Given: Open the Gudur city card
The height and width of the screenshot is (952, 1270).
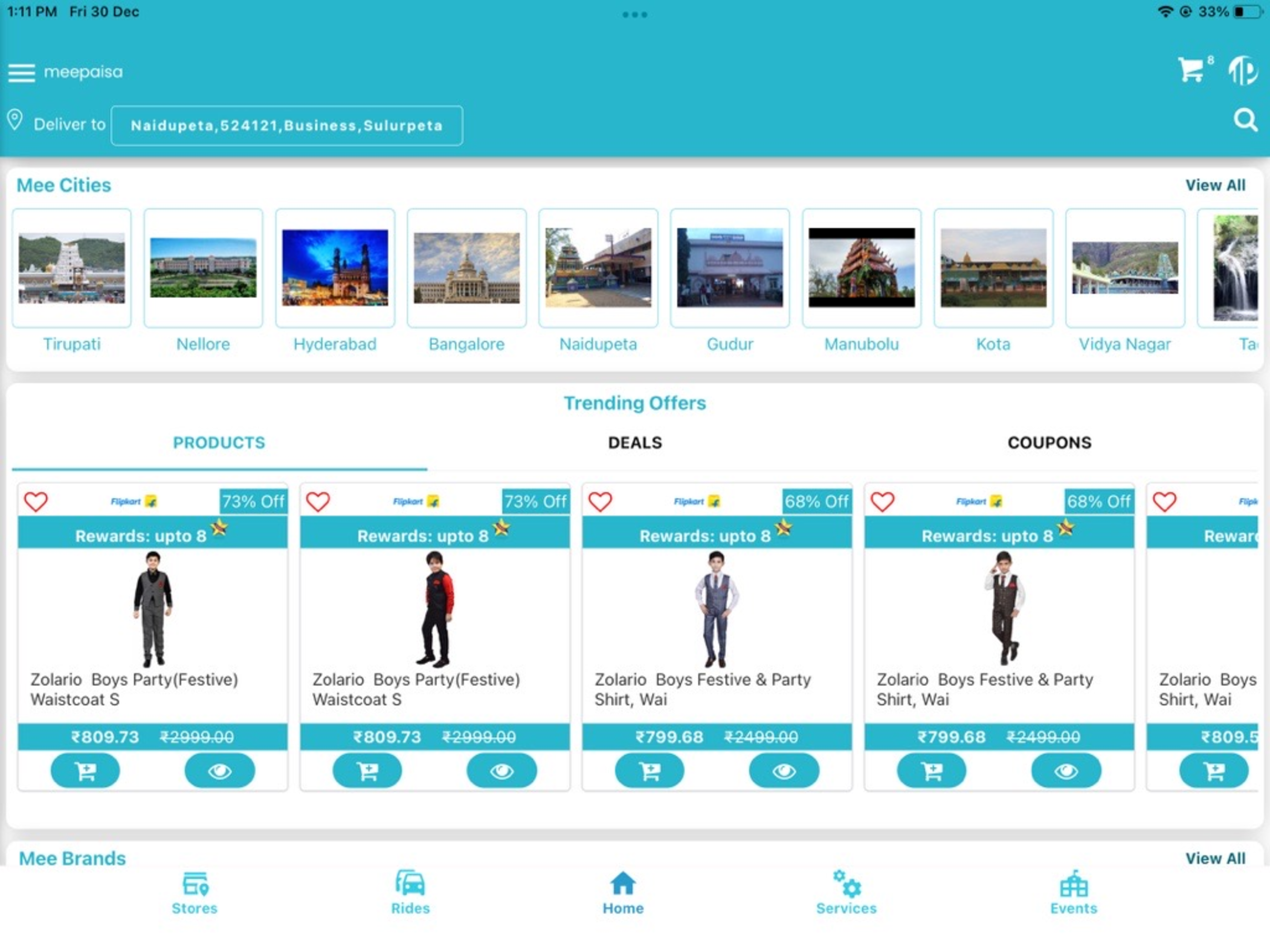Looking at the screenshot, I should 730,268.
